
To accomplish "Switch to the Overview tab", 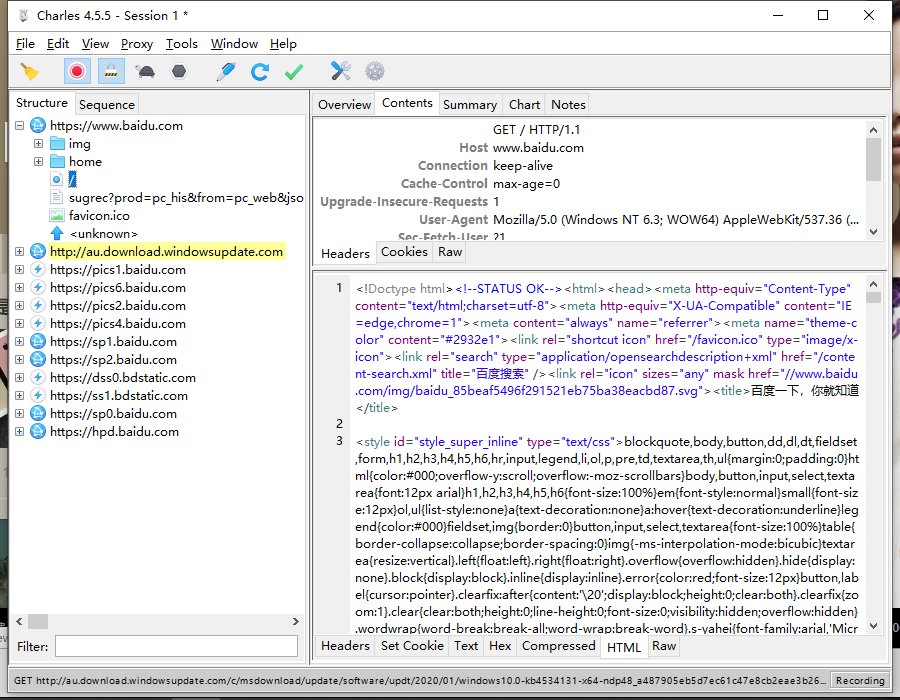I will tap(344, 104).
